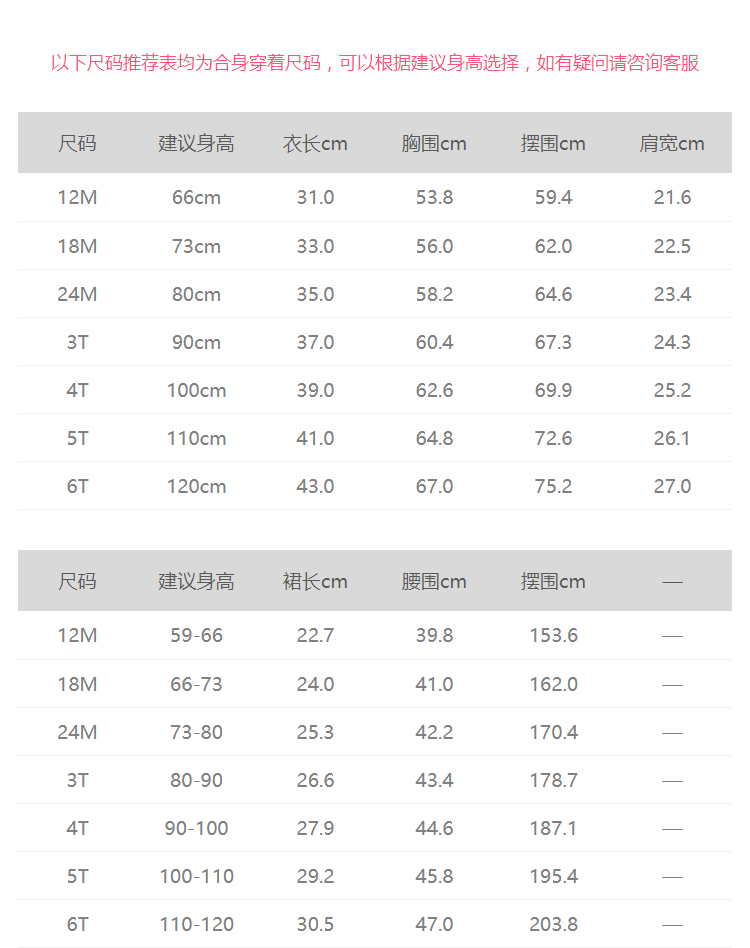Image resolution: width=750 pixels, height=948 pixels.
Task: Click the 59-66 height range cell
Action: coord(196,635)
